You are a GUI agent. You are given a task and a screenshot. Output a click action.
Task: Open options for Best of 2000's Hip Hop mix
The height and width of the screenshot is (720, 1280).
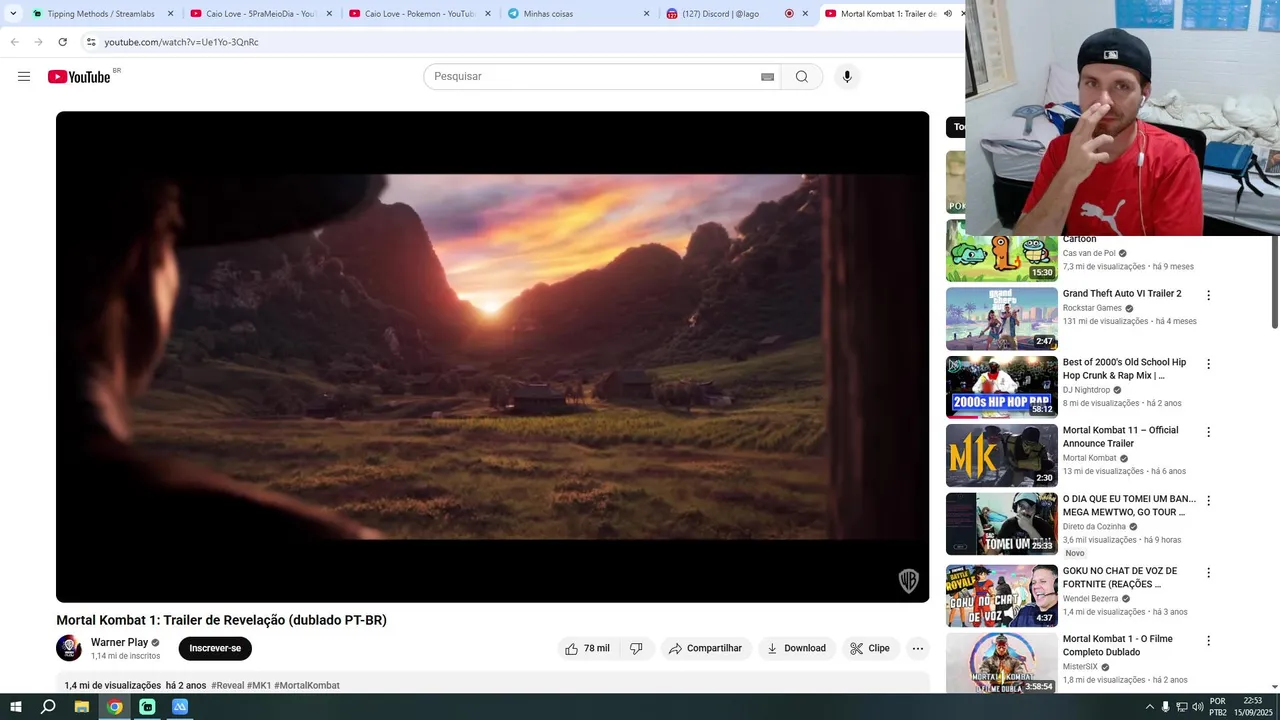tap(1208, 364)
